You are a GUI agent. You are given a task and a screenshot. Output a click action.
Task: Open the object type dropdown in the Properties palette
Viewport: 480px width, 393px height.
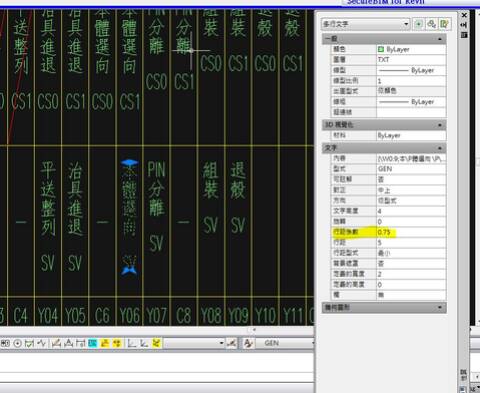tap(366, 24)
